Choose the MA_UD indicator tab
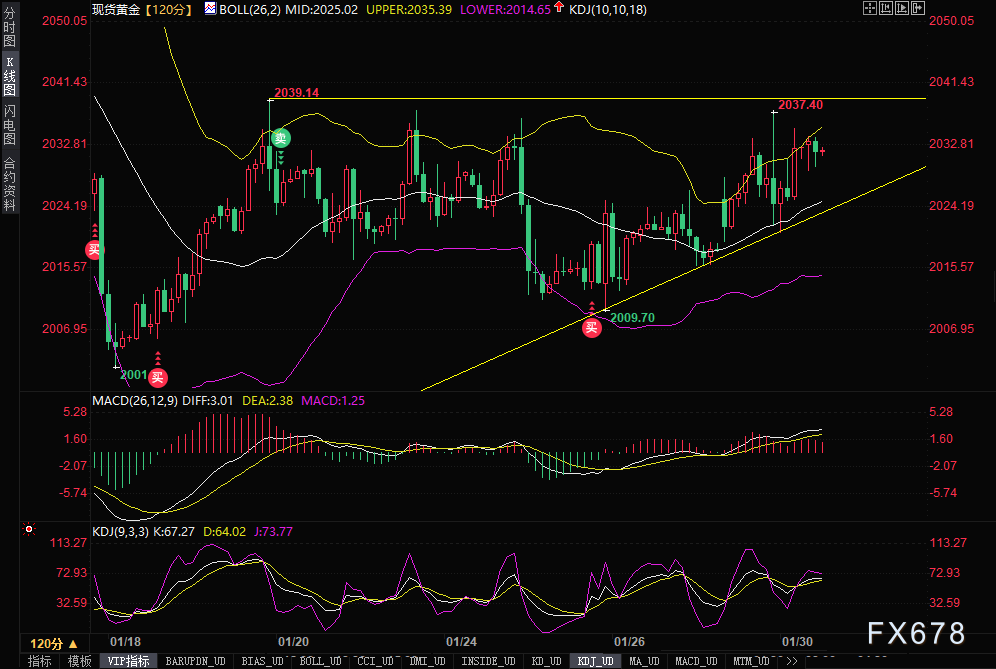Image resolution: width=996 pixels, height=669 pixels. tap(644, 661)
